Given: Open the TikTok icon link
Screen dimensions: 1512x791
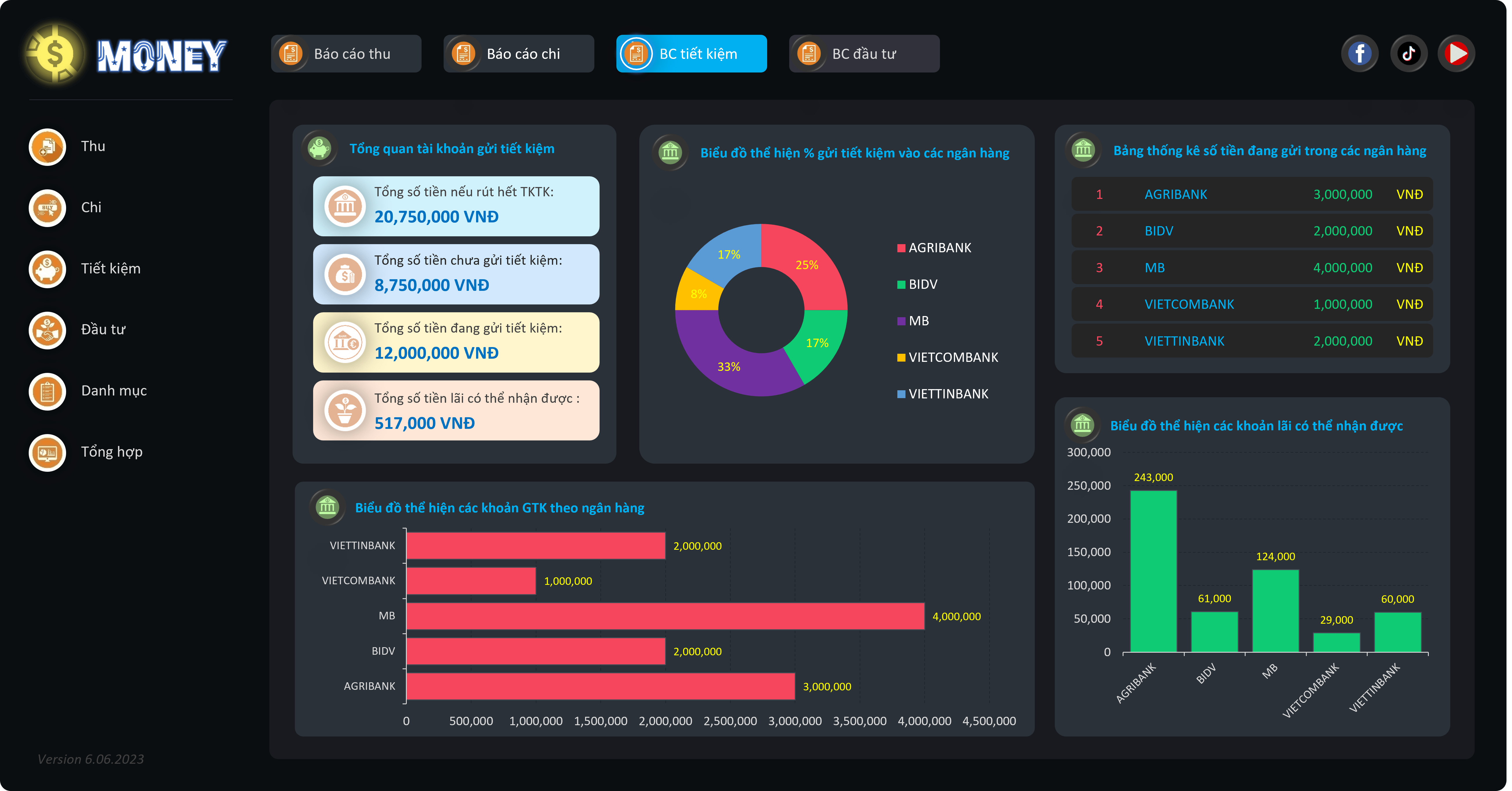Looking at the screenshot, I should (x=1408, y=53).
